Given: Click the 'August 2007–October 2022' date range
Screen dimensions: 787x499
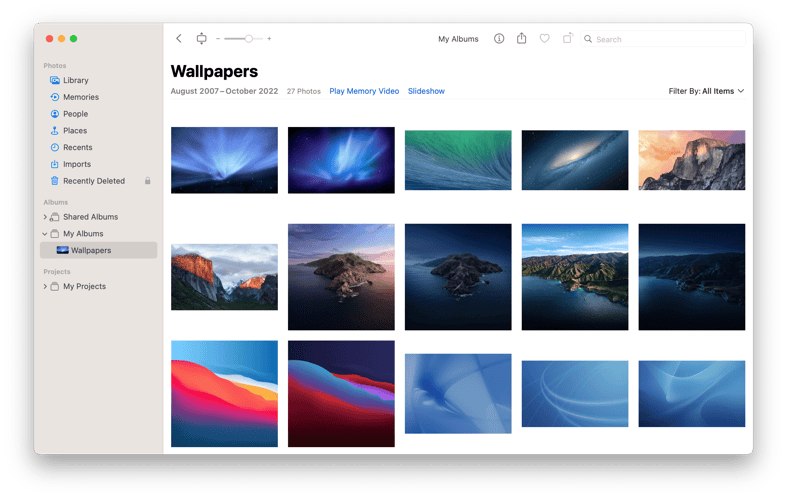Looking at the screenshot, I should (224, 91).
